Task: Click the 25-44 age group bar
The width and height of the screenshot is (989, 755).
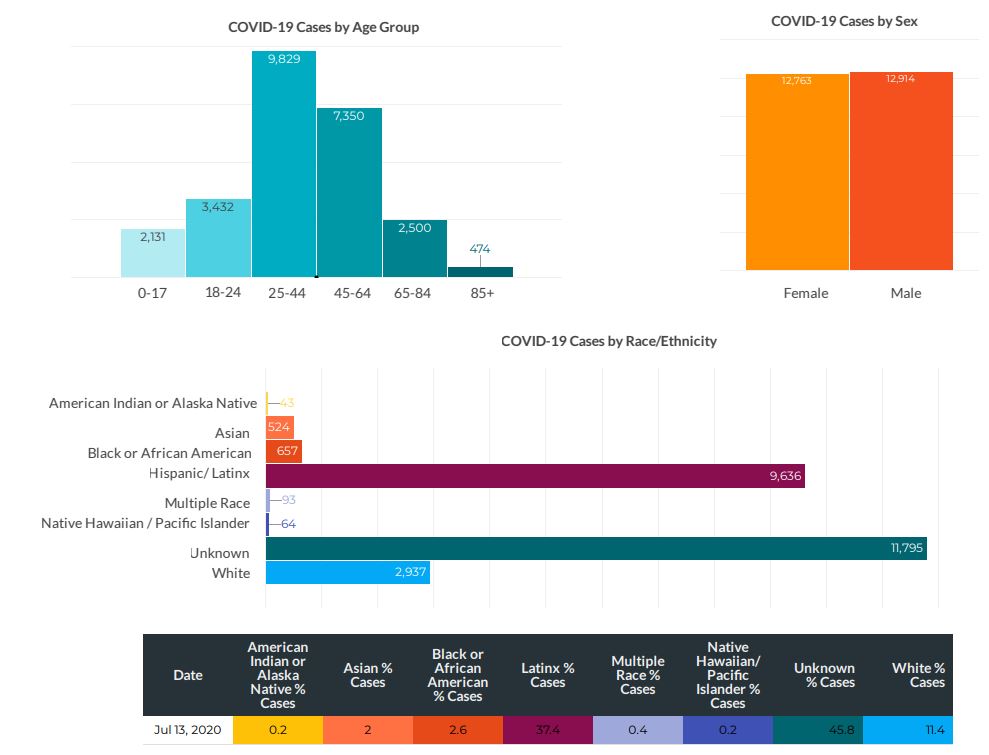Action: tap(284, 165)
